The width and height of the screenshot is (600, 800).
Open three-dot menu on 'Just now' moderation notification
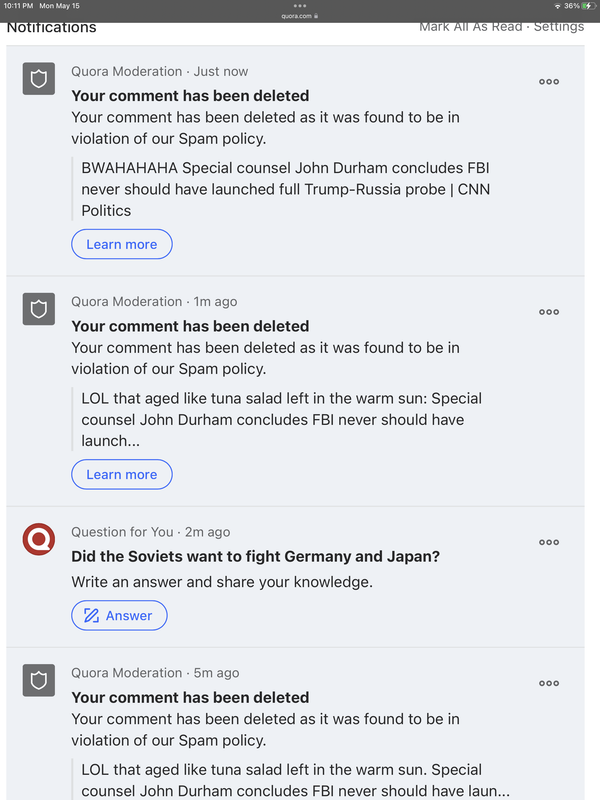[549, 82]
